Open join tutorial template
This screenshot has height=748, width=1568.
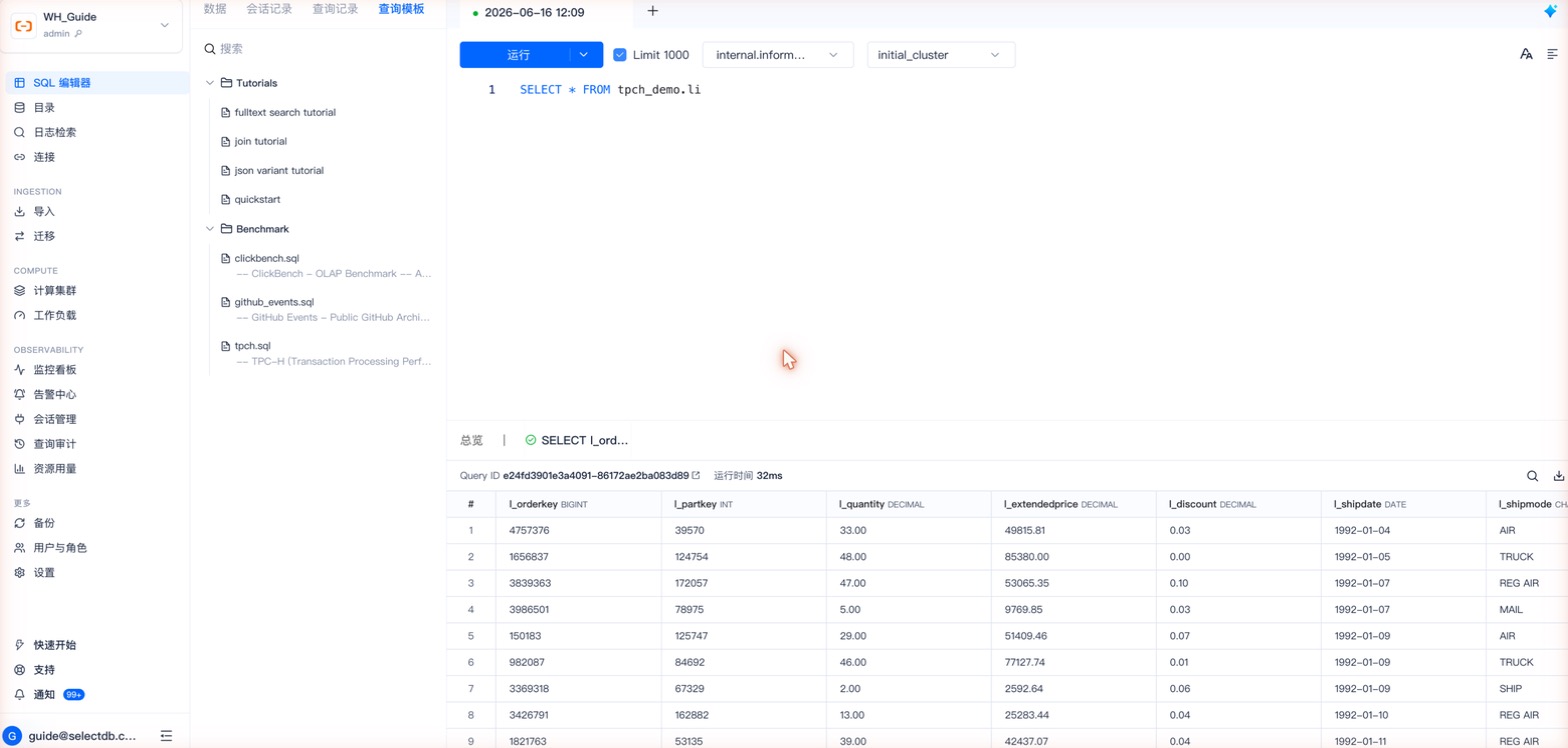pyautogui.click(x=261, y=142)
